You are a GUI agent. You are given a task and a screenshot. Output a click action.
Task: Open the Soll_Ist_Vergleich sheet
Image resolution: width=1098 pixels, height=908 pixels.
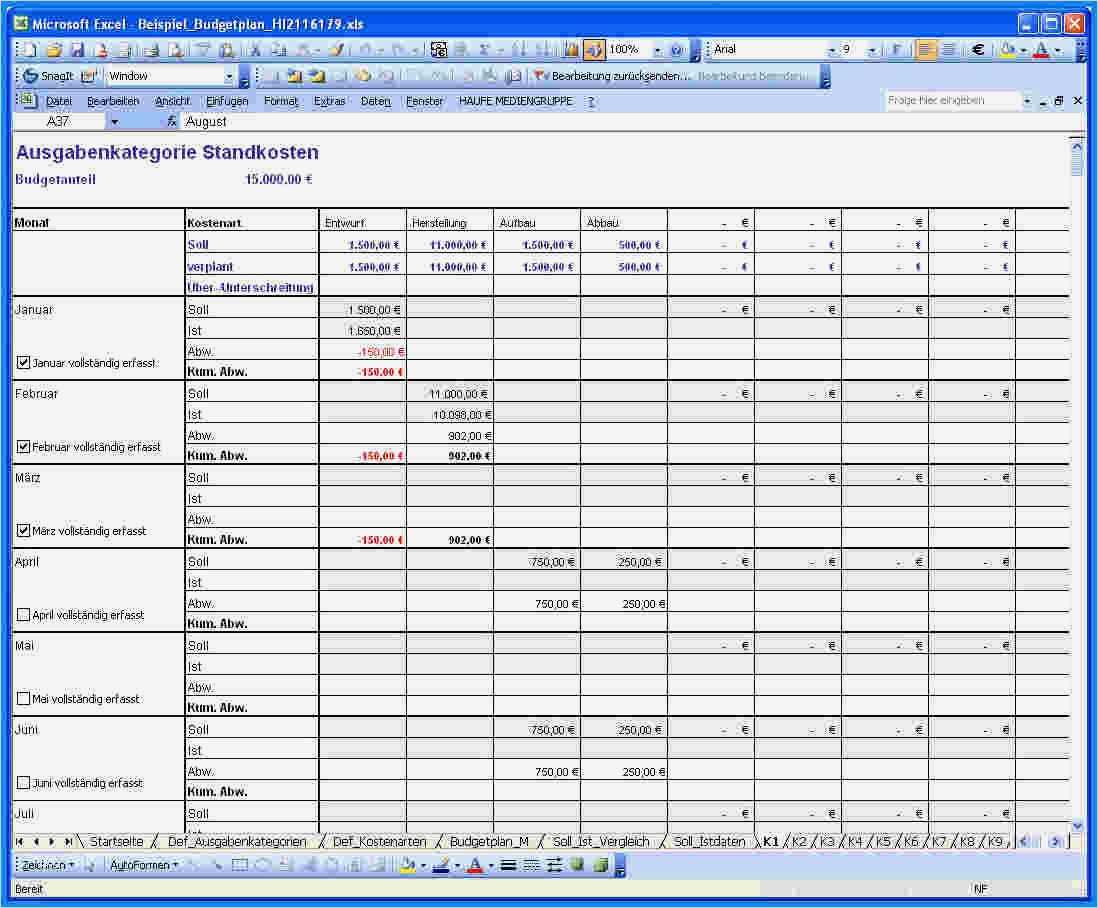[602, 841]
